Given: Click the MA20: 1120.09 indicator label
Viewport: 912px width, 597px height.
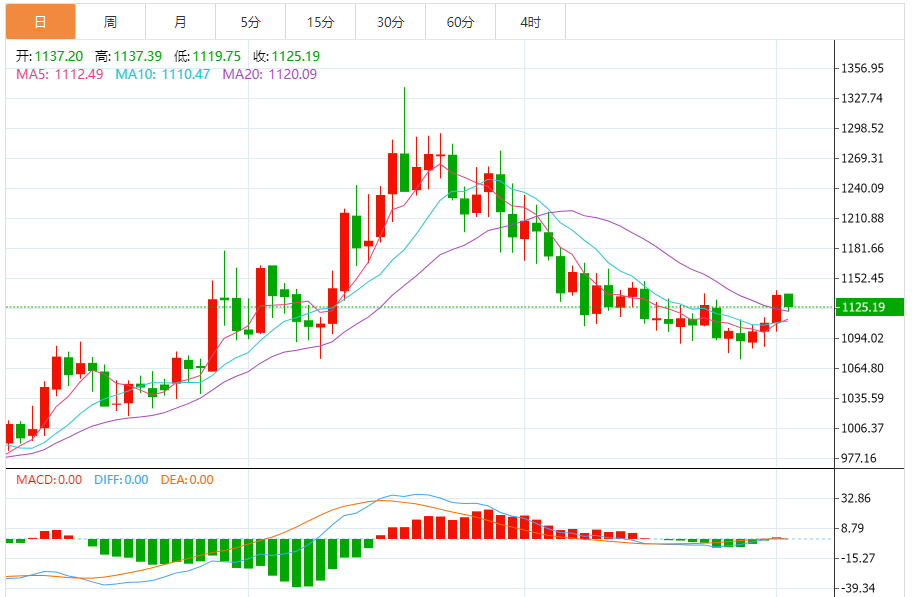Looking at the screenshot, I should point(269,74).
